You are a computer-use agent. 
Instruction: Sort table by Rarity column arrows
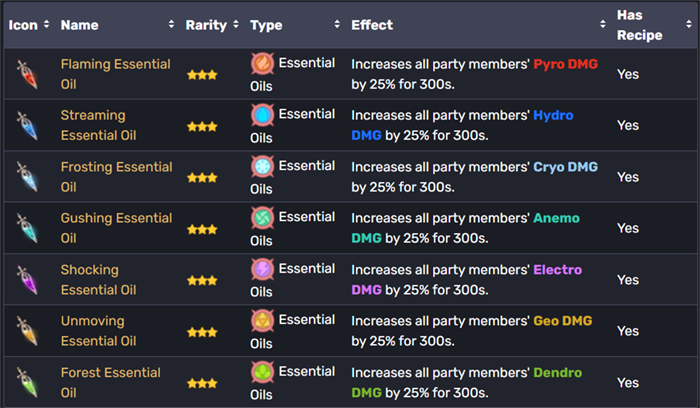236,25
